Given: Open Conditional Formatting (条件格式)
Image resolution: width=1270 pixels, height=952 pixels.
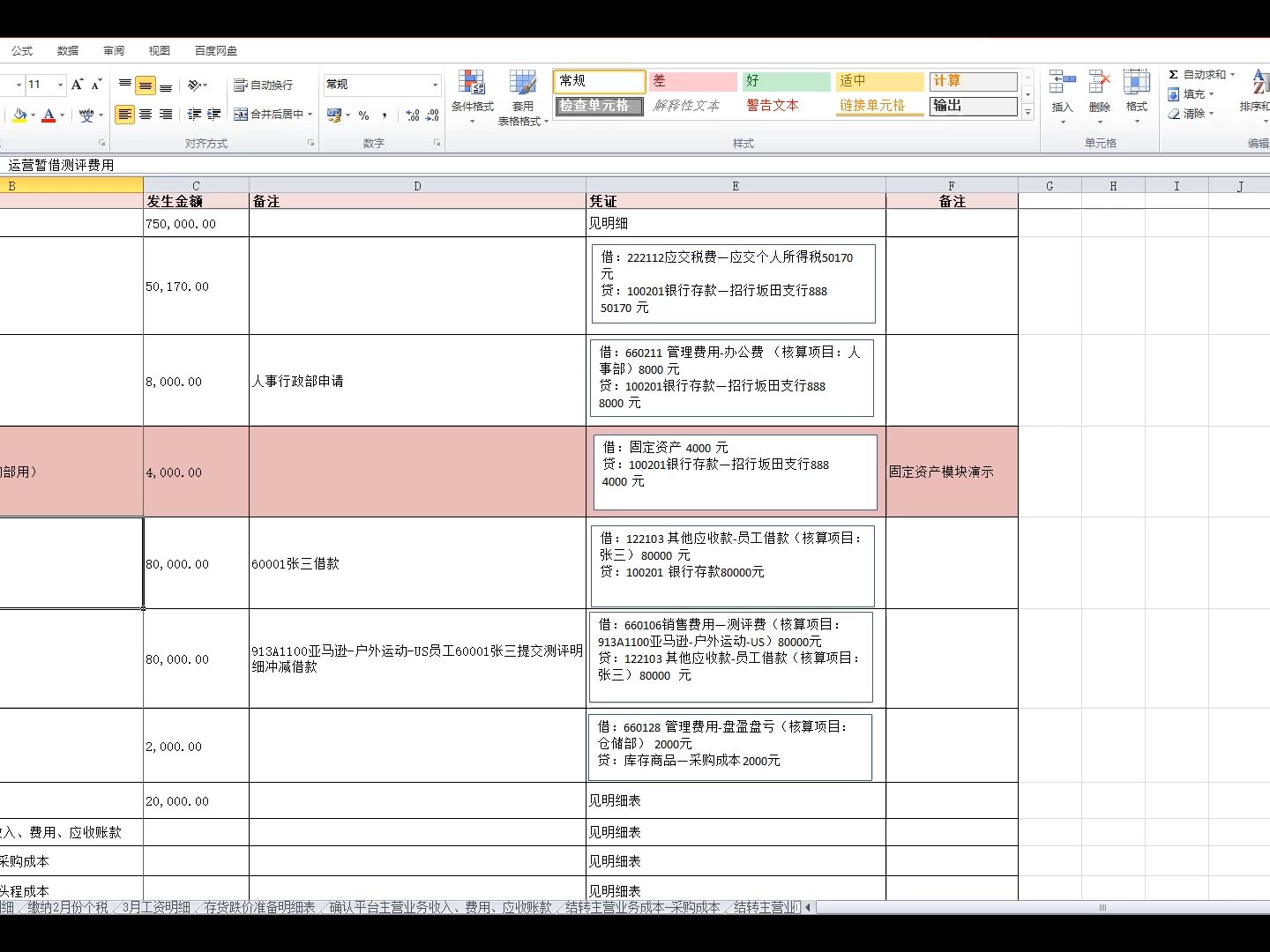Looking at the screenshot, I should 472,97.
